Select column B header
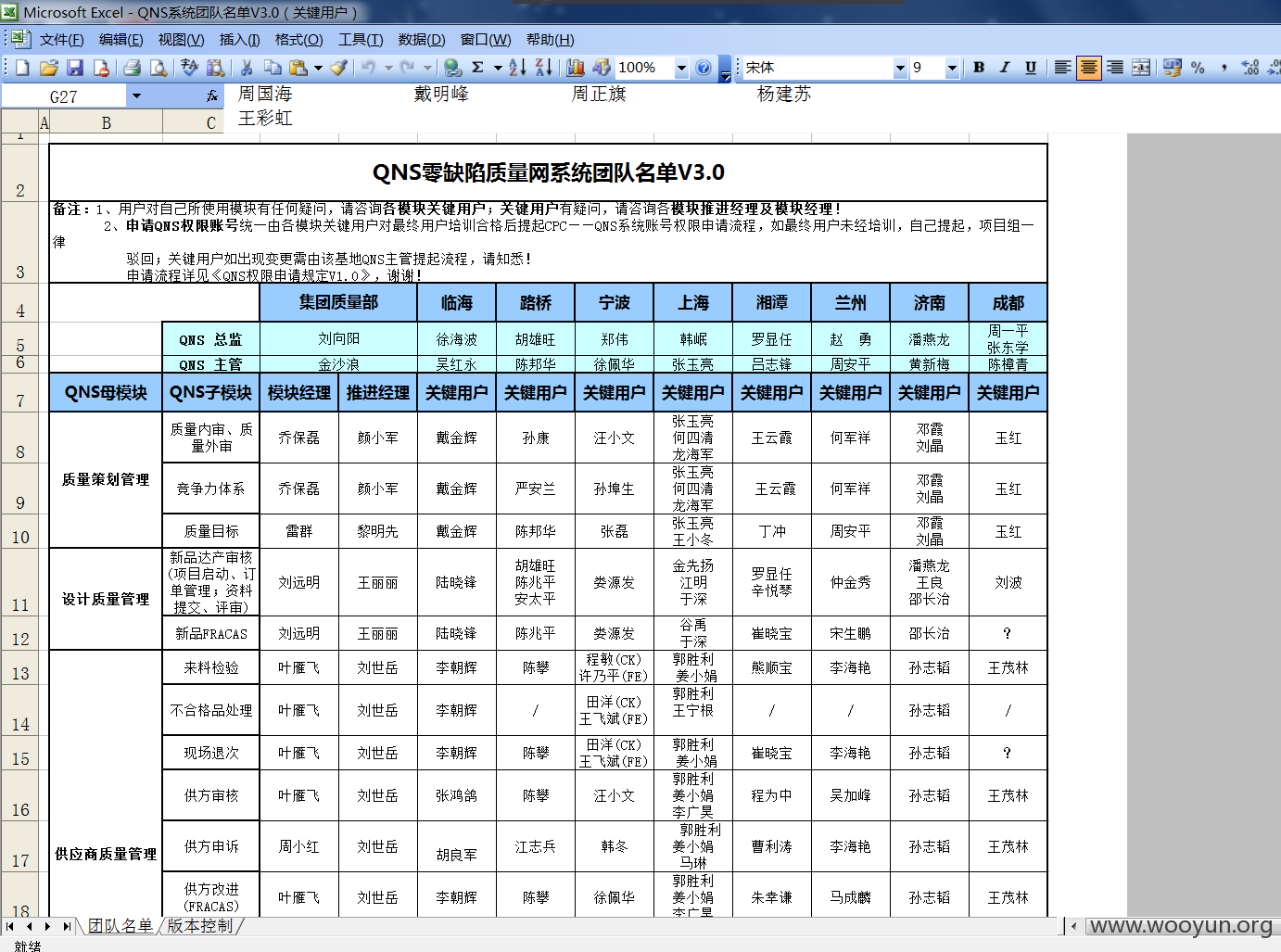Image resolution: width=1281 pixels, height=952 pixels. [106, 122]
